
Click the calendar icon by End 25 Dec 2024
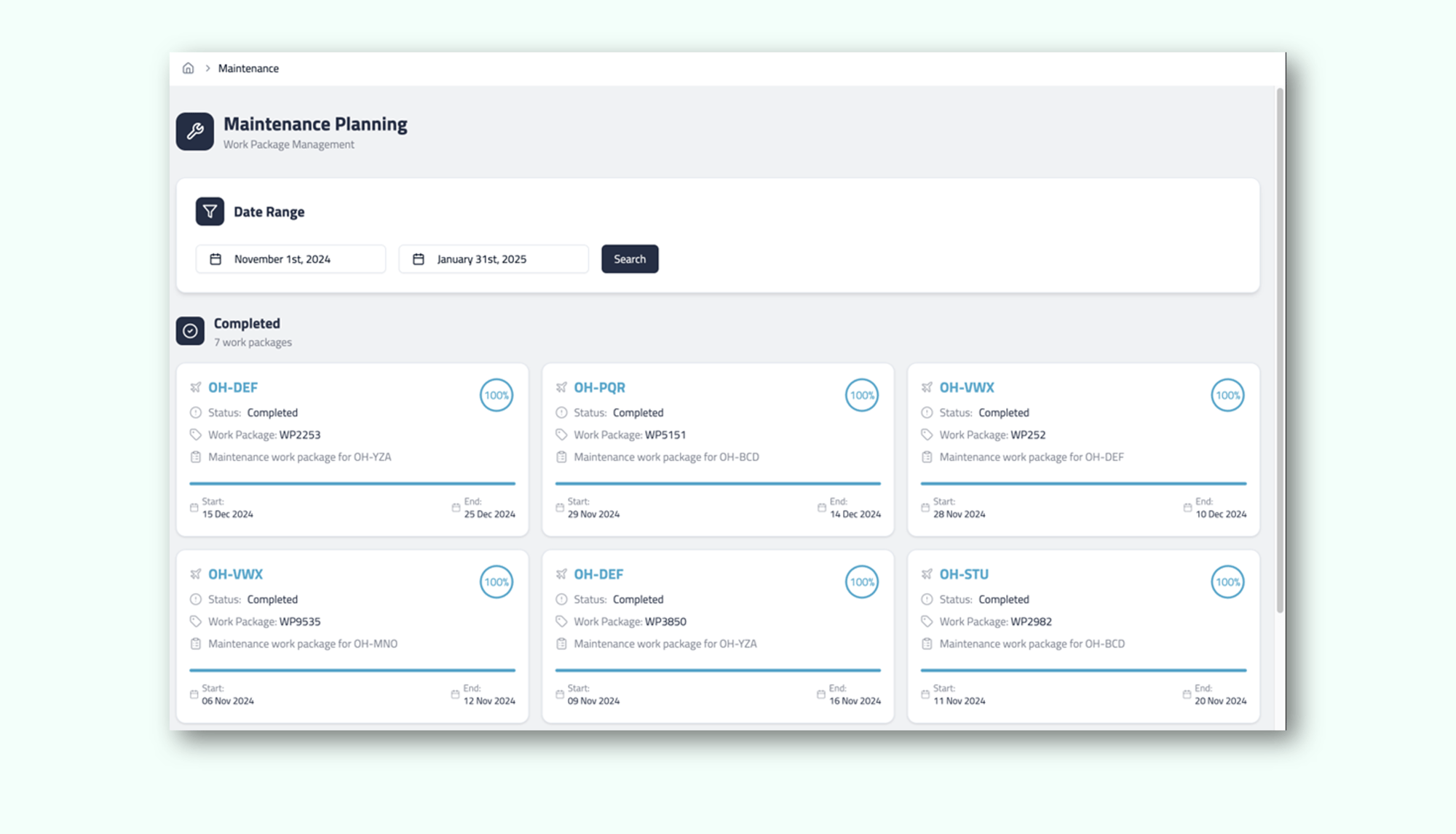(456, 507)
